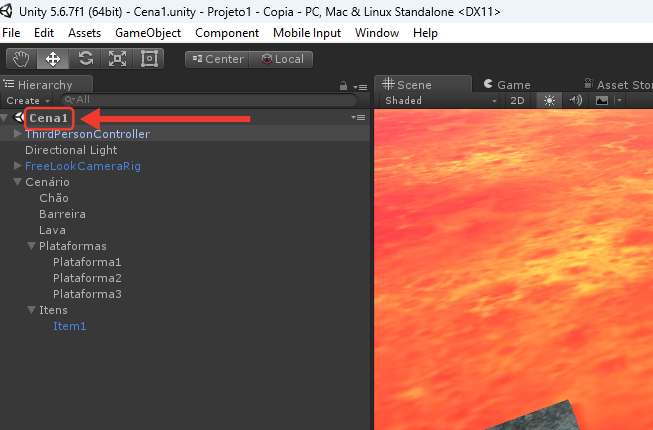Expand ThirdPersonController object
This screenshot has width=653, height=430.
coord(17,134)
